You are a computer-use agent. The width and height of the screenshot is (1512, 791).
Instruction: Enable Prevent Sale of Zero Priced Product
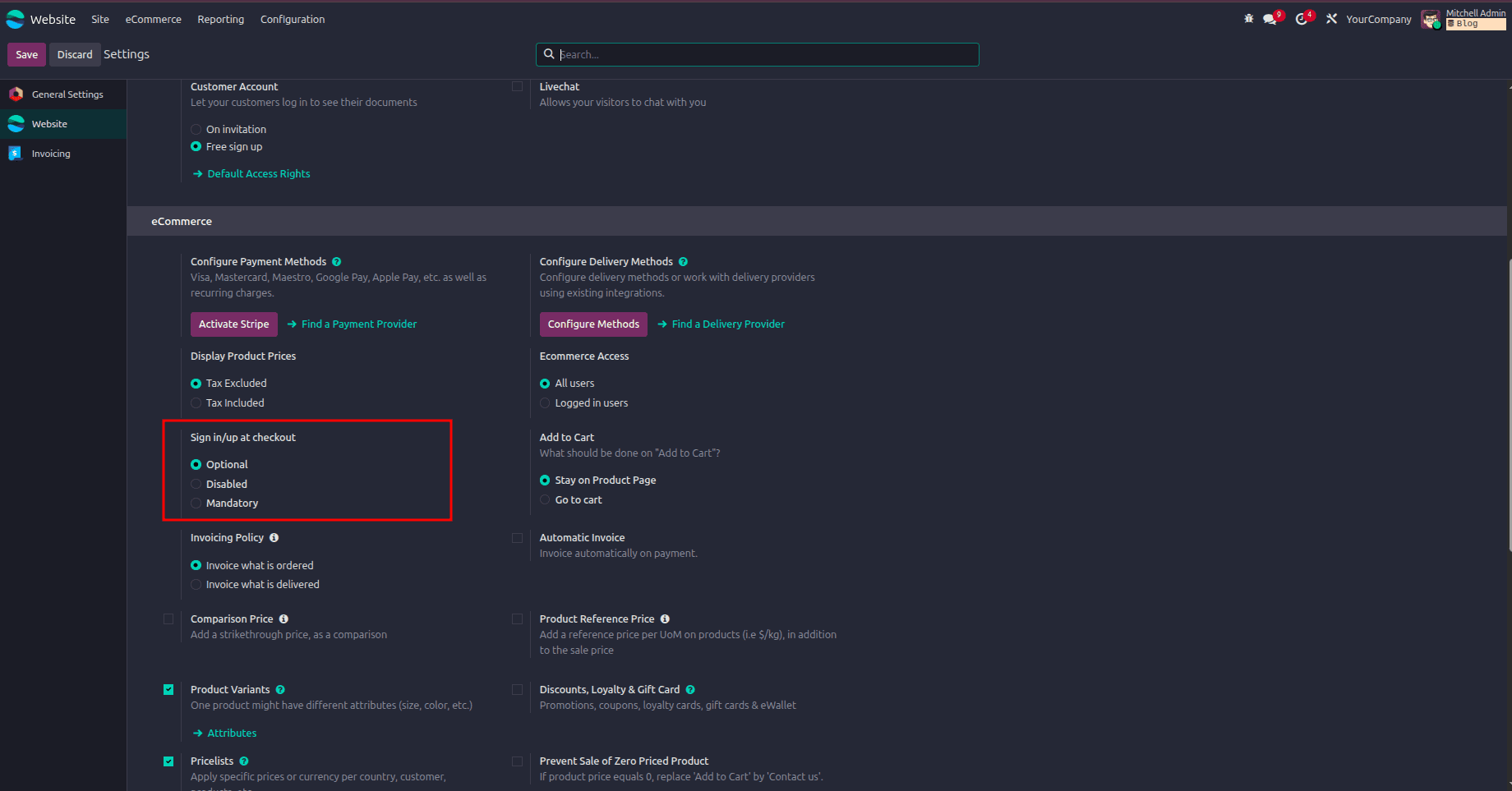[x=517, y=761]
